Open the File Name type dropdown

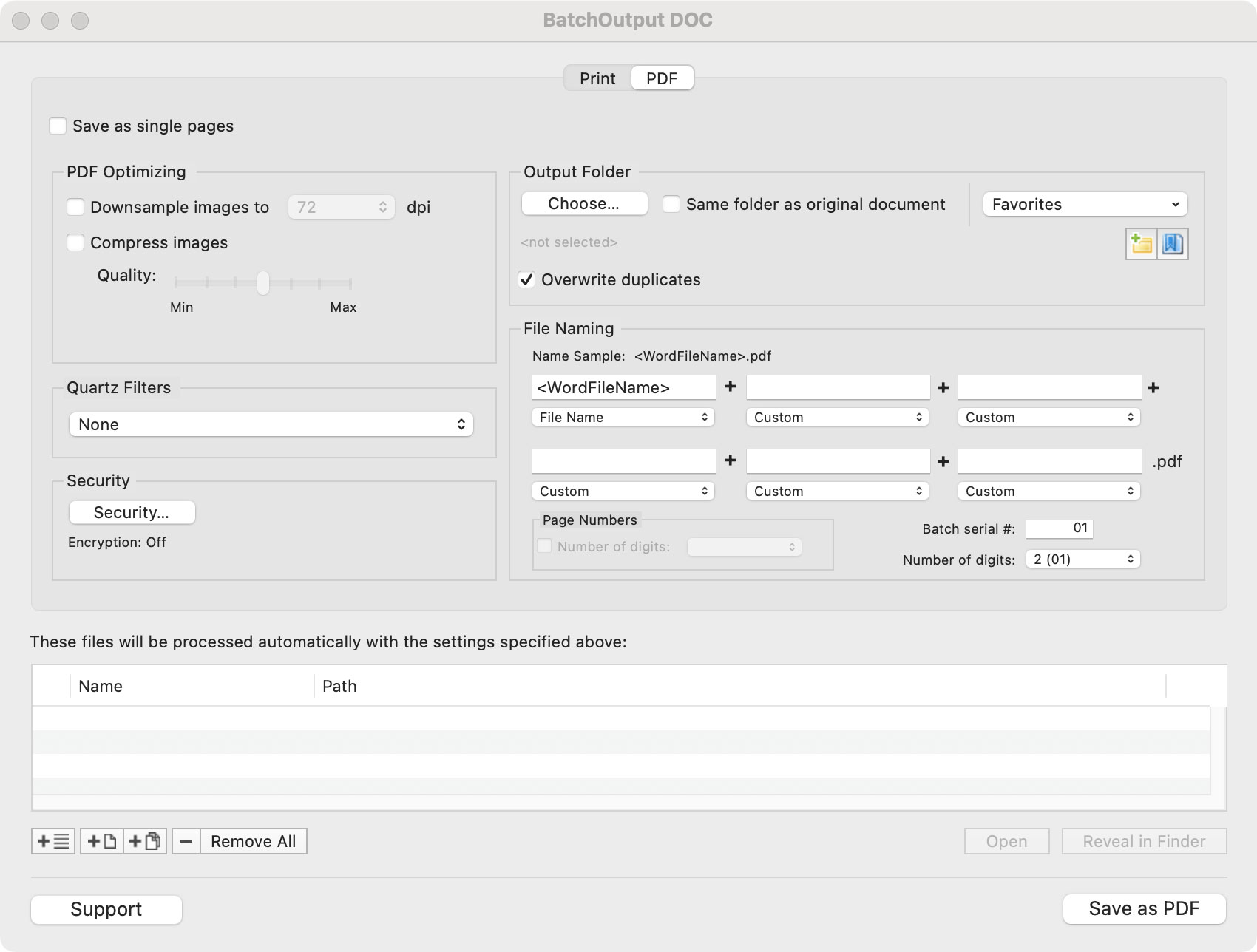click(x=623, y=417)
